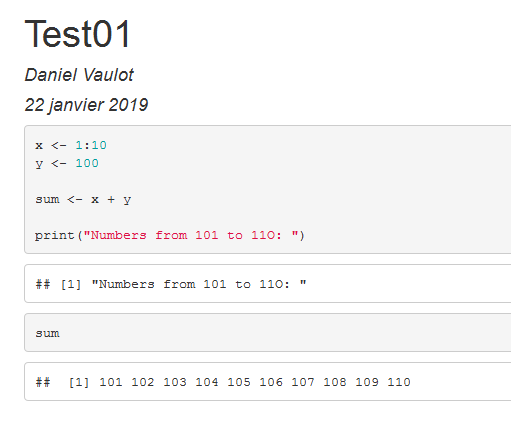Click the teal number 100 in code
Viewport: 511px width, 445px height.
point(87,163)
